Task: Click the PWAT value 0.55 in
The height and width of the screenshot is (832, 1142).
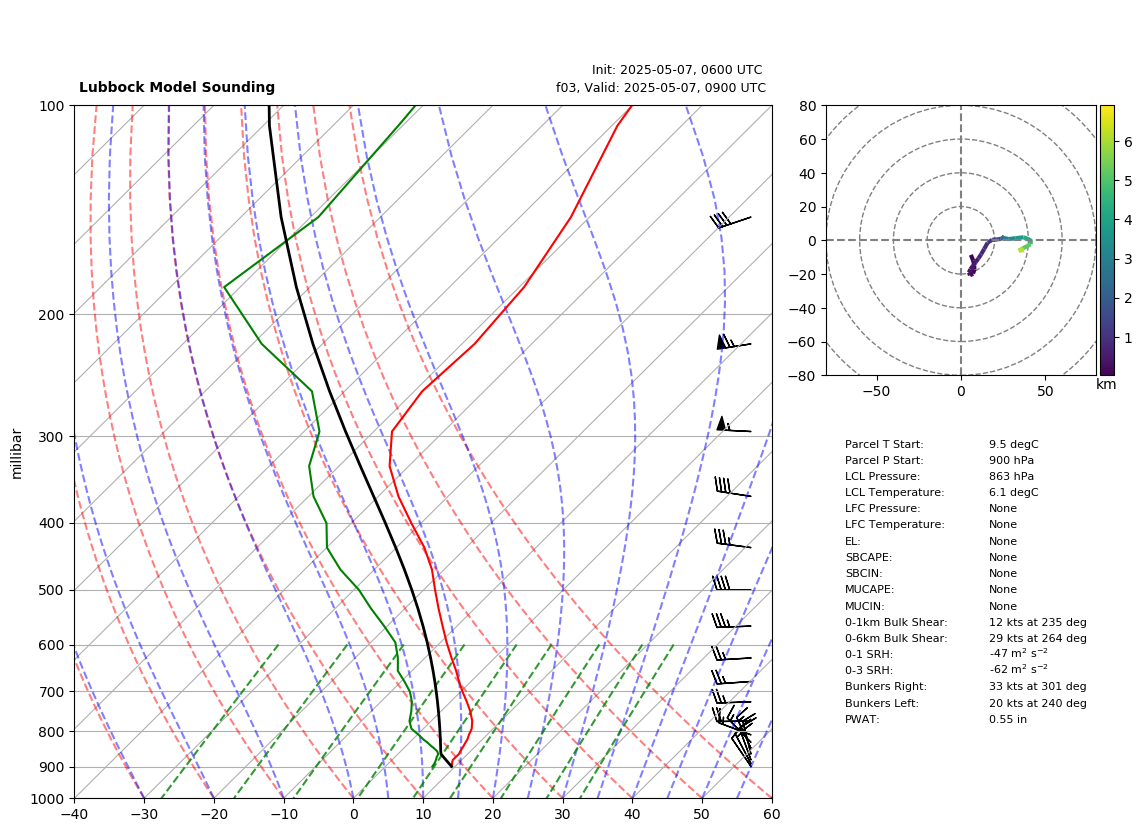Action: (x=1007, y=719)
